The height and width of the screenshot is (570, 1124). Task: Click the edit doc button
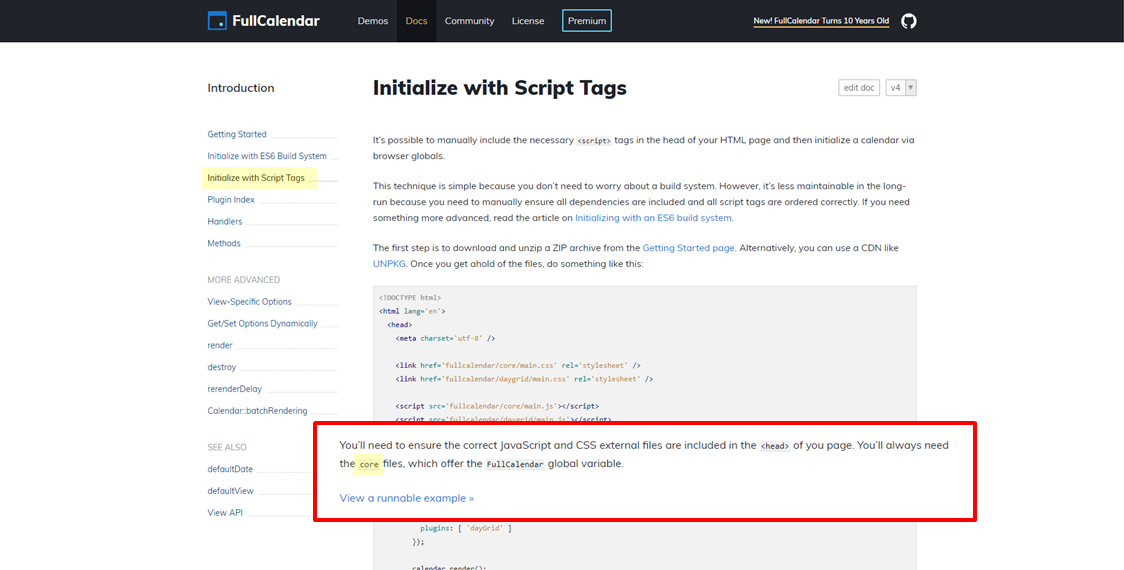pyautogui.click(x=859, y=87)
